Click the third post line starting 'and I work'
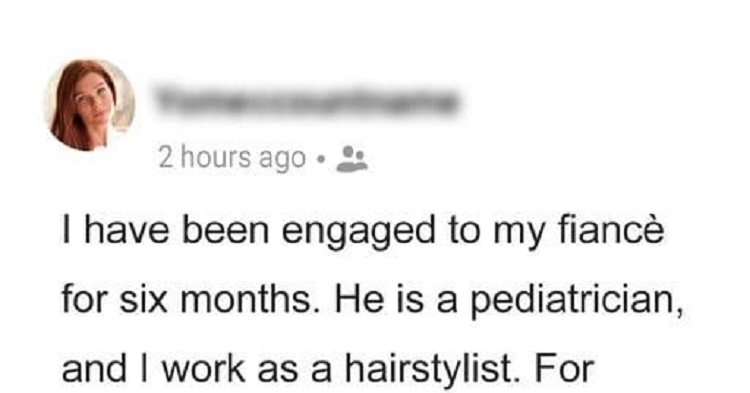This screenshot has width=750, height=393. tap(328, 370)
